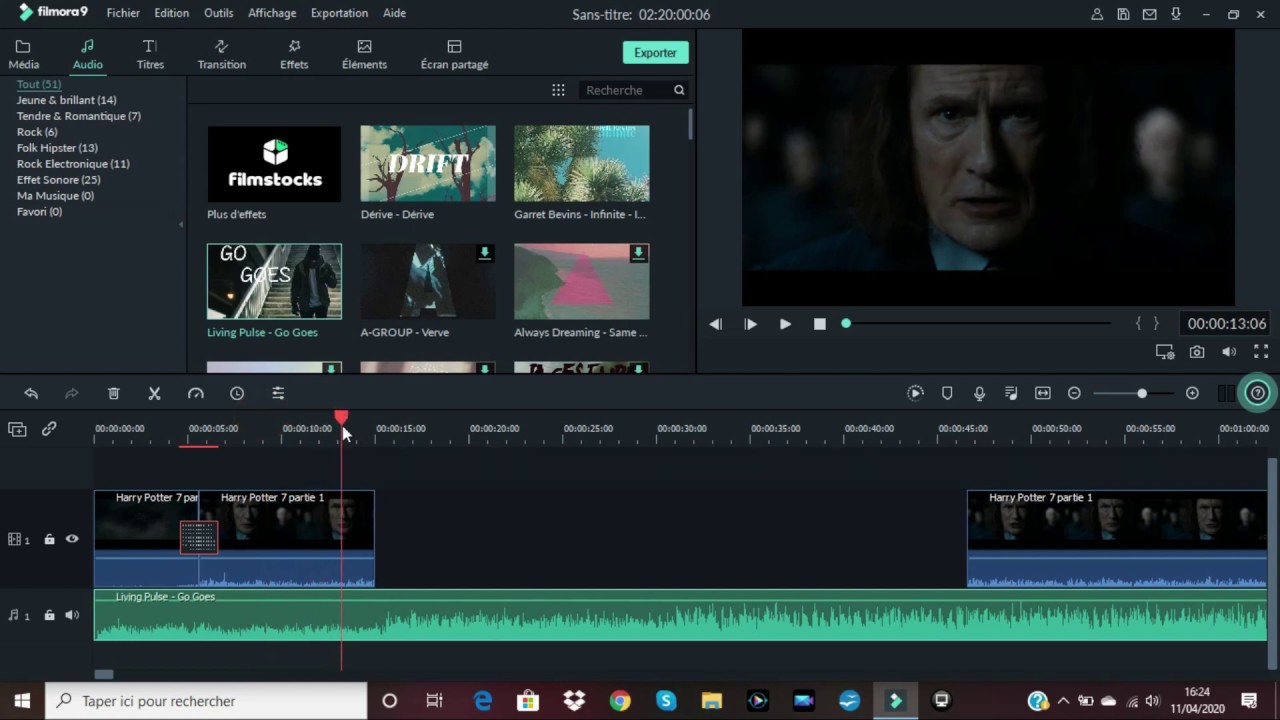Mute the preview volume
The height and width of the screenshot is (720, 1280).
pyautogui.click(x=1229, y=352)
